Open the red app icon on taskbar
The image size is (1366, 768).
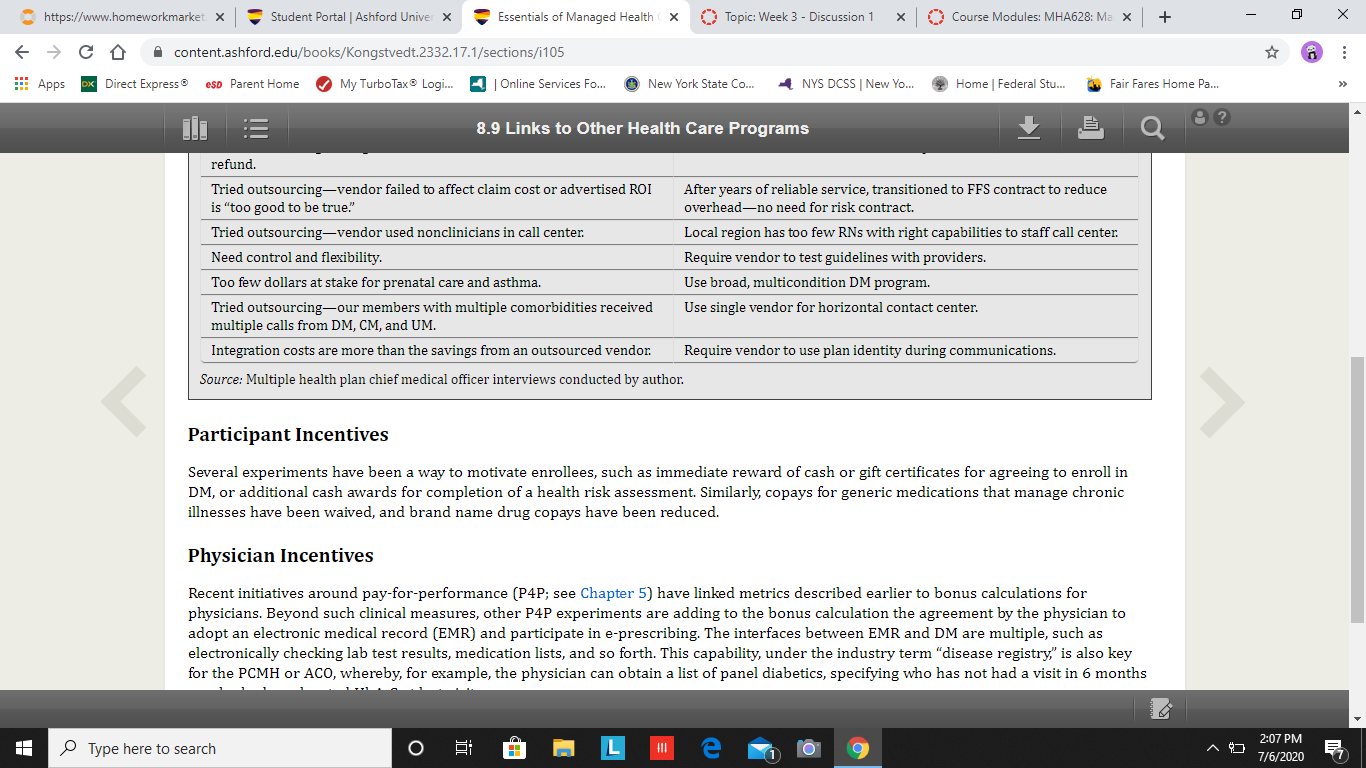tap(662, 748)
